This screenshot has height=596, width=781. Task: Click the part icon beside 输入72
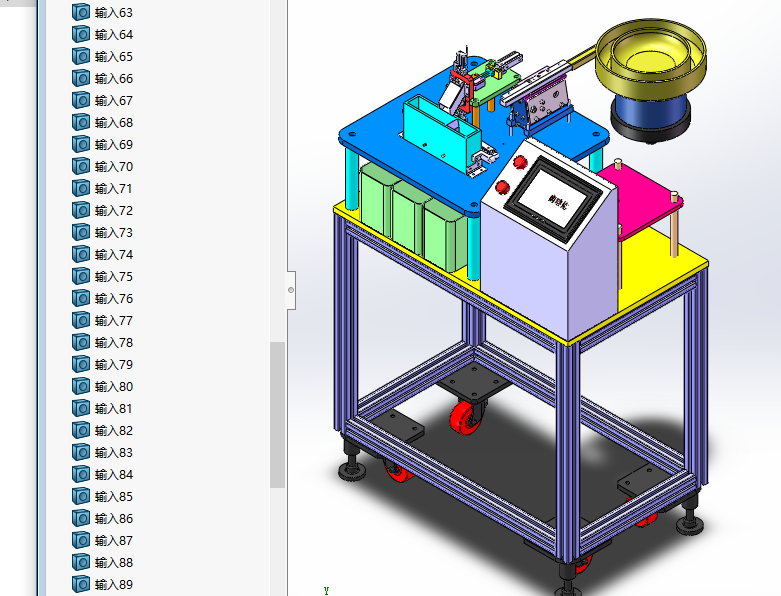(x=81, y=210)
